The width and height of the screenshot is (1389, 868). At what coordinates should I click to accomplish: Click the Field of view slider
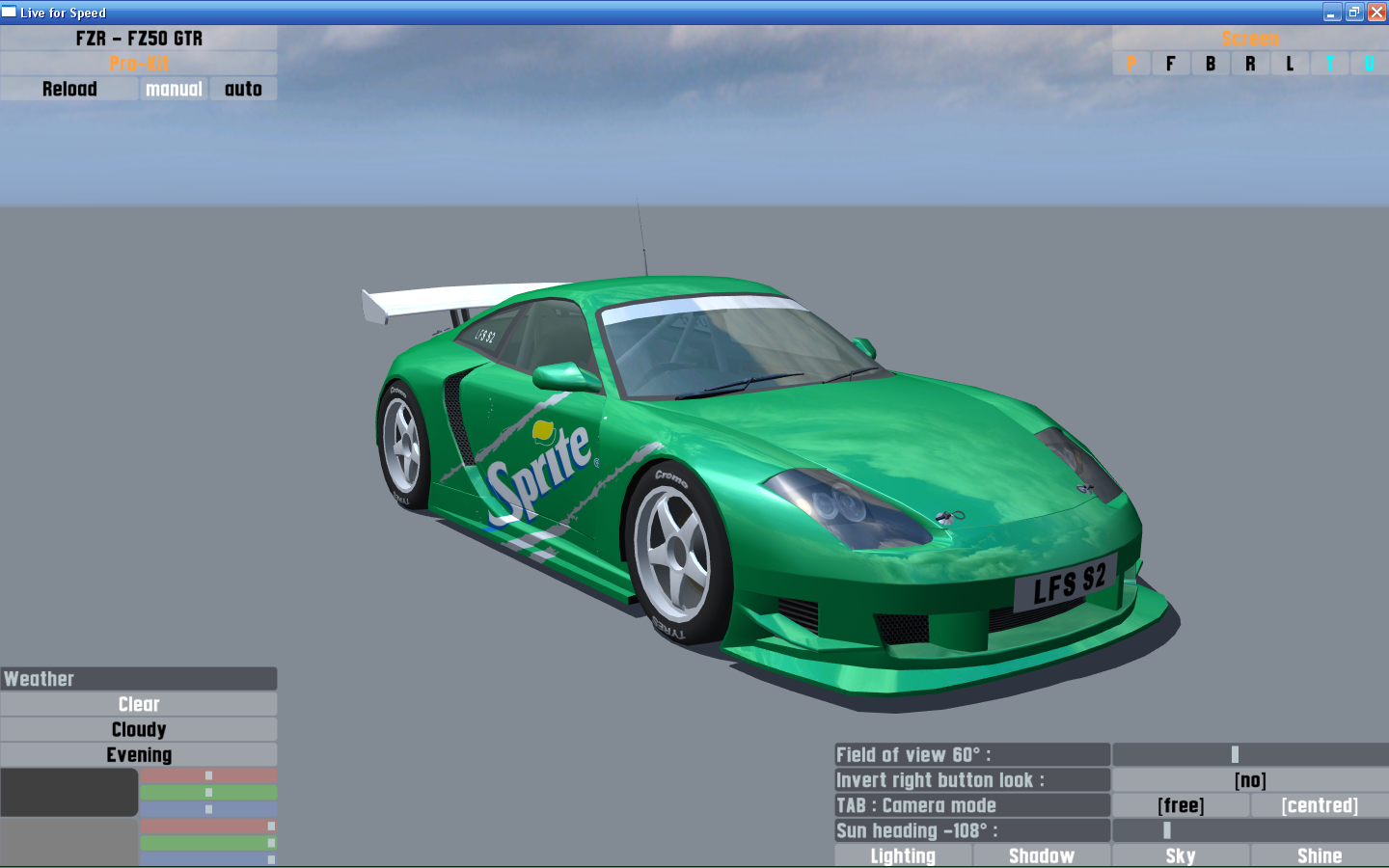tap(1250, 754)
